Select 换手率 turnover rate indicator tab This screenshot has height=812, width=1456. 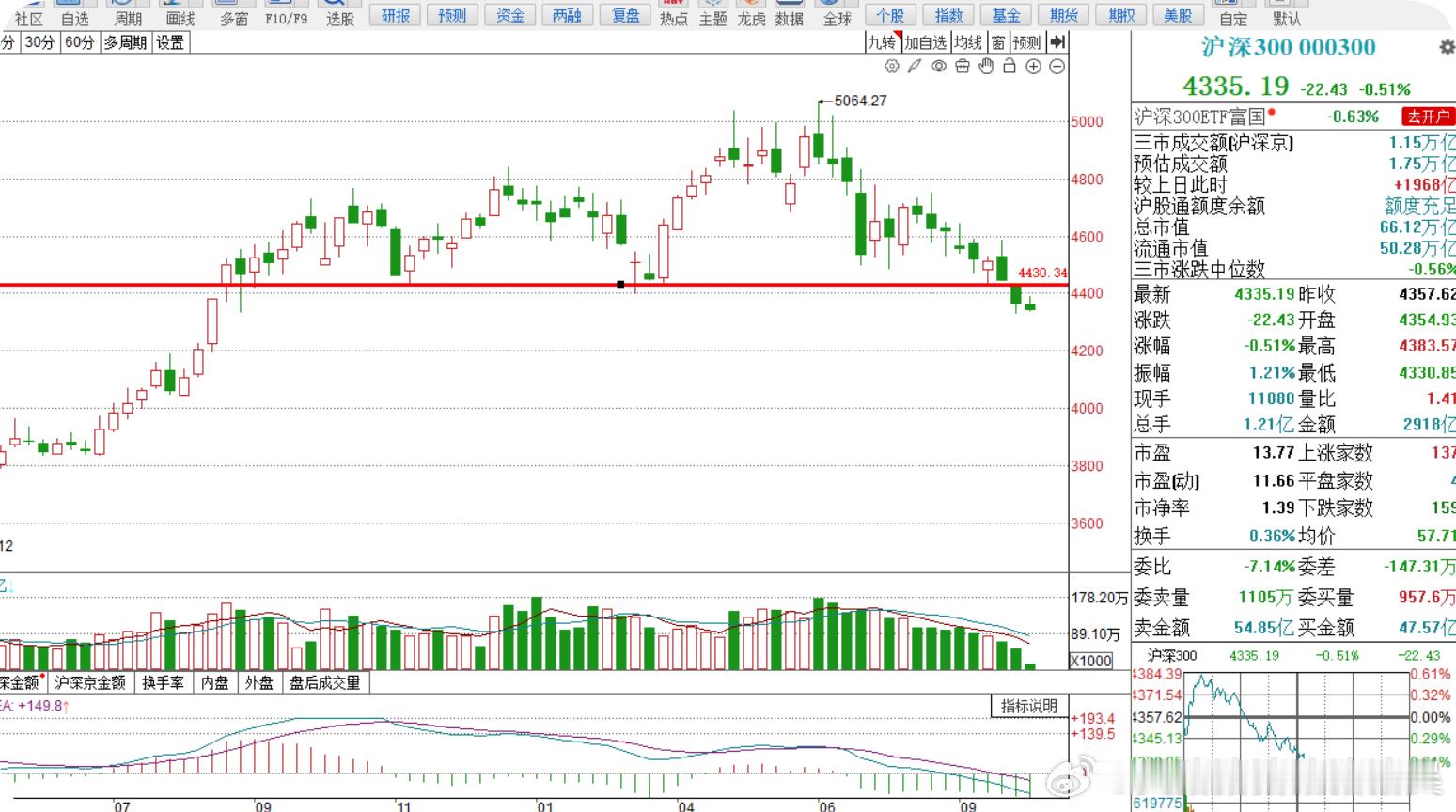164,682
